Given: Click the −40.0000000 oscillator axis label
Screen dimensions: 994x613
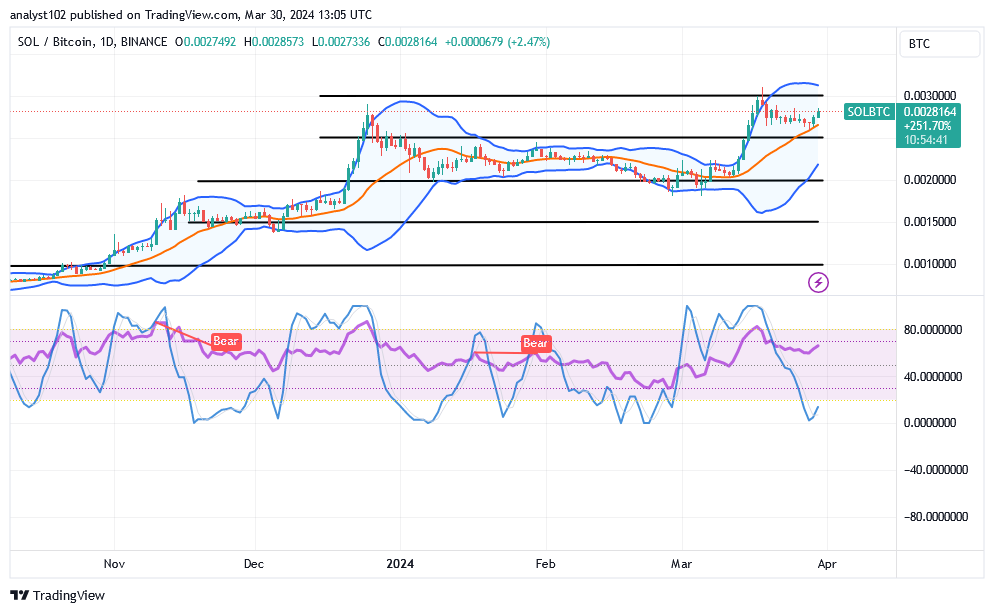Looking at the screenshot, I should [936, 470].
